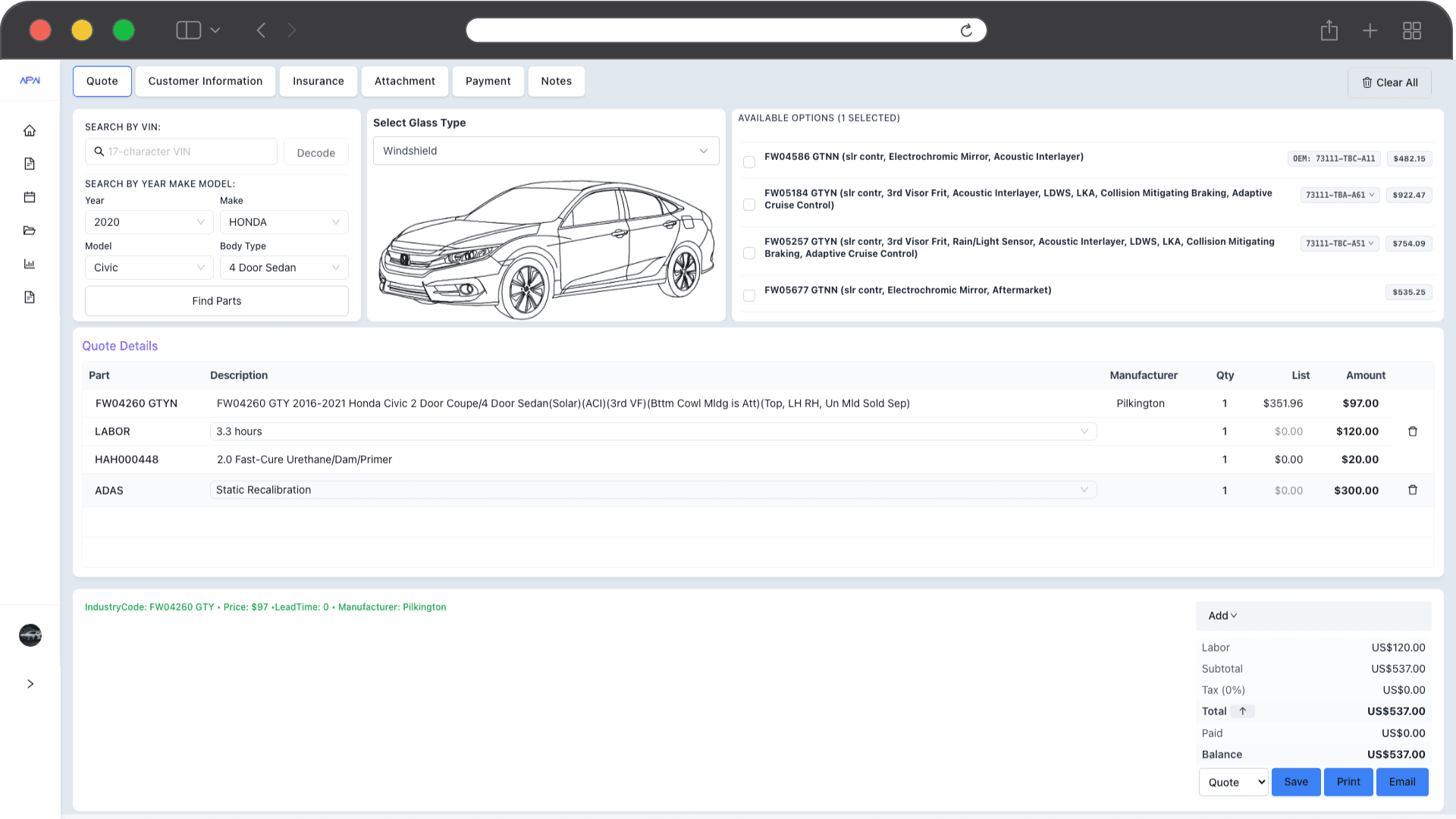Open the Select Glass Type dropdown
Image resolution: width=1456 pixels, height=819 pixels.
546,151
